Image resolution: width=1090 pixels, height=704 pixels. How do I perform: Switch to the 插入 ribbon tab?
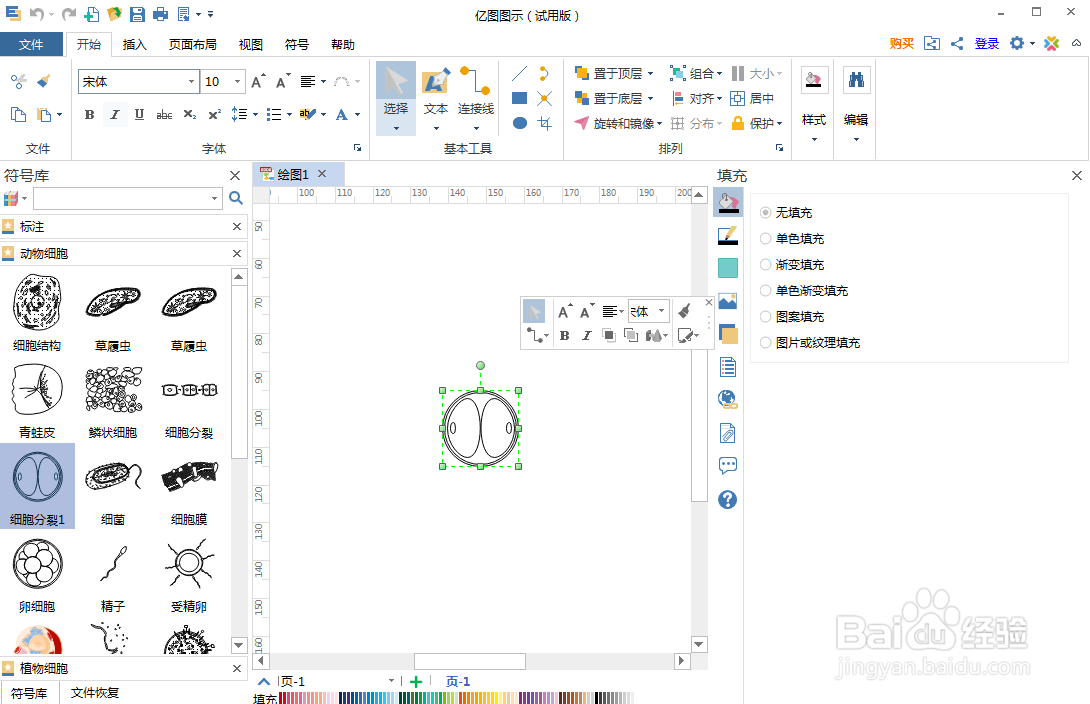(x=136, y=44)
